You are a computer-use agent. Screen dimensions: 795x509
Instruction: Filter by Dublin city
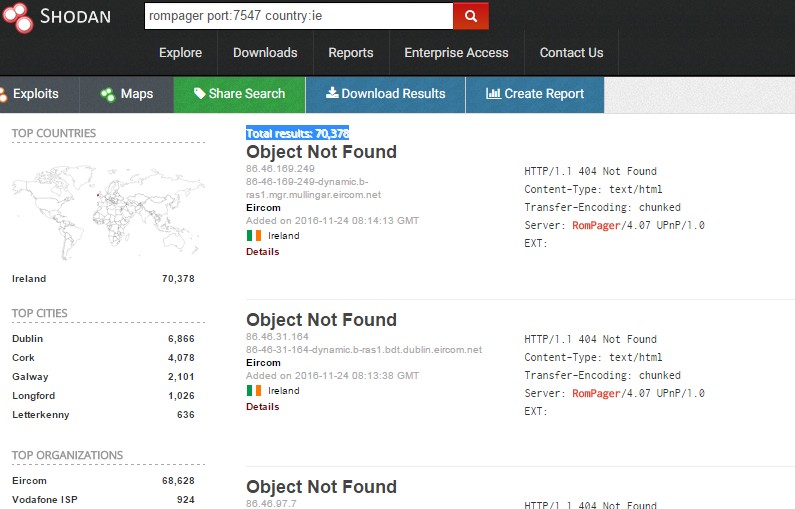pos(27,338)
